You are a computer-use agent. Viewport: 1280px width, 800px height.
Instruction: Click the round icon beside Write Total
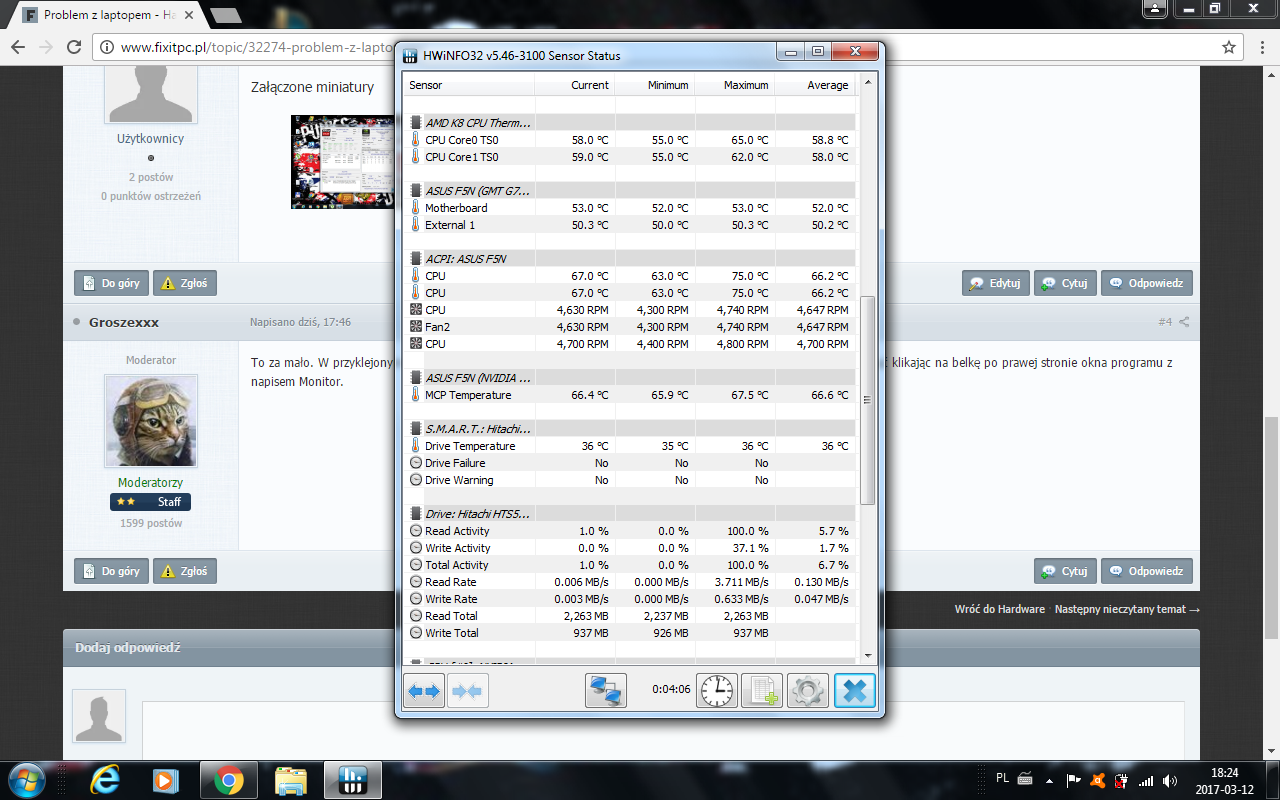[416, 633]
